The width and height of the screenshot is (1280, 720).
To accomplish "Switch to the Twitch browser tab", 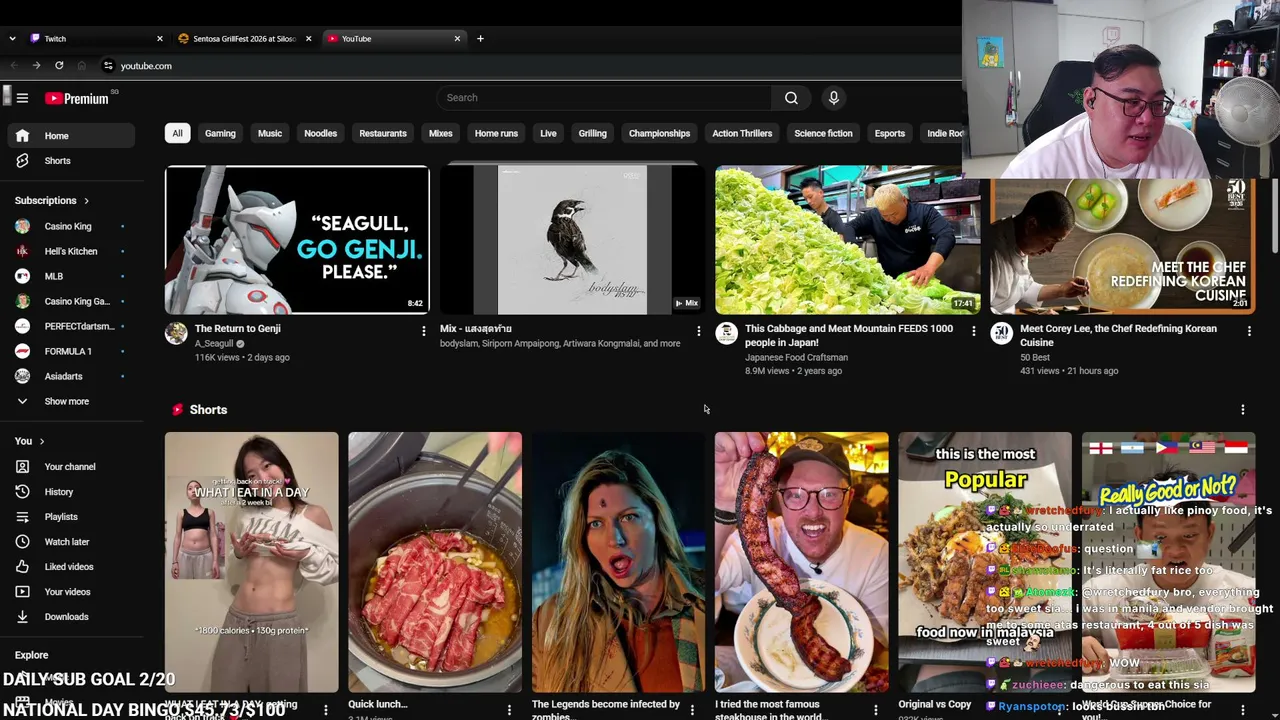I will click(x=95, y=39).
